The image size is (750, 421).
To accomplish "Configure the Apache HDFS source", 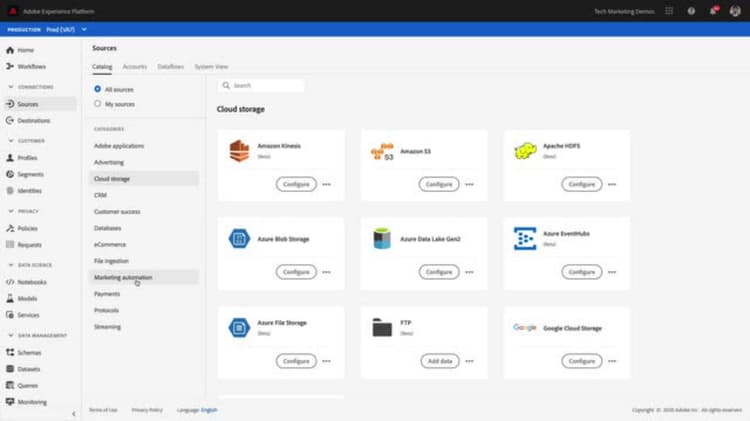I will coord(582,184).
